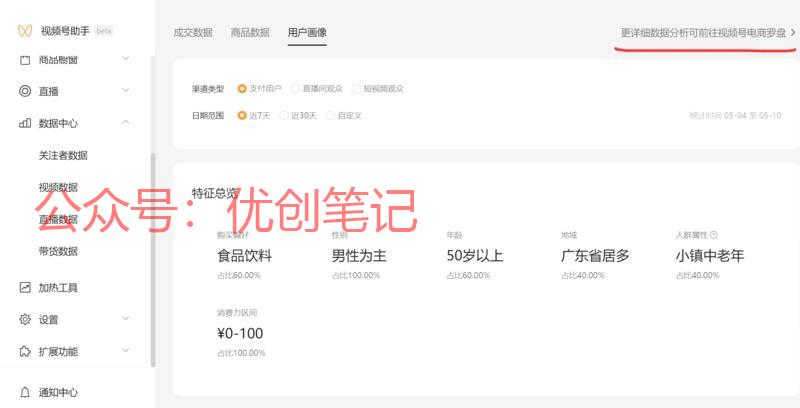800x408 pixels.
Task: Click the 广东省居多 region value
Action: click(x=595, y=256)
